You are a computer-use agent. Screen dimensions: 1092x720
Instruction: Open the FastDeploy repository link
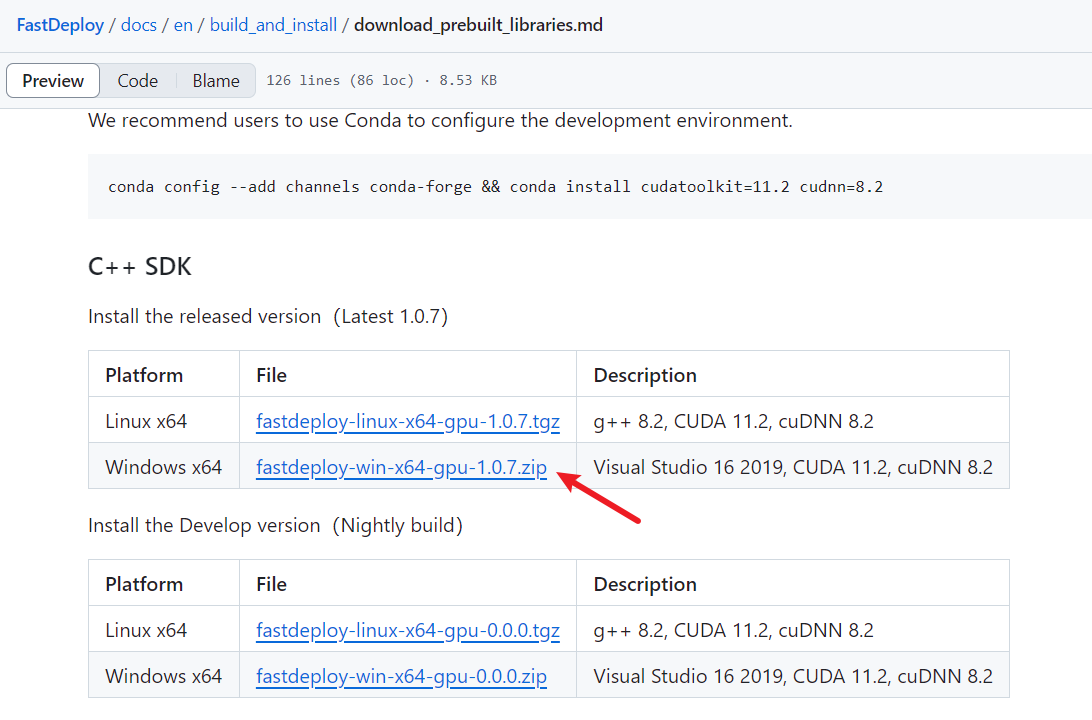point(60,24)
